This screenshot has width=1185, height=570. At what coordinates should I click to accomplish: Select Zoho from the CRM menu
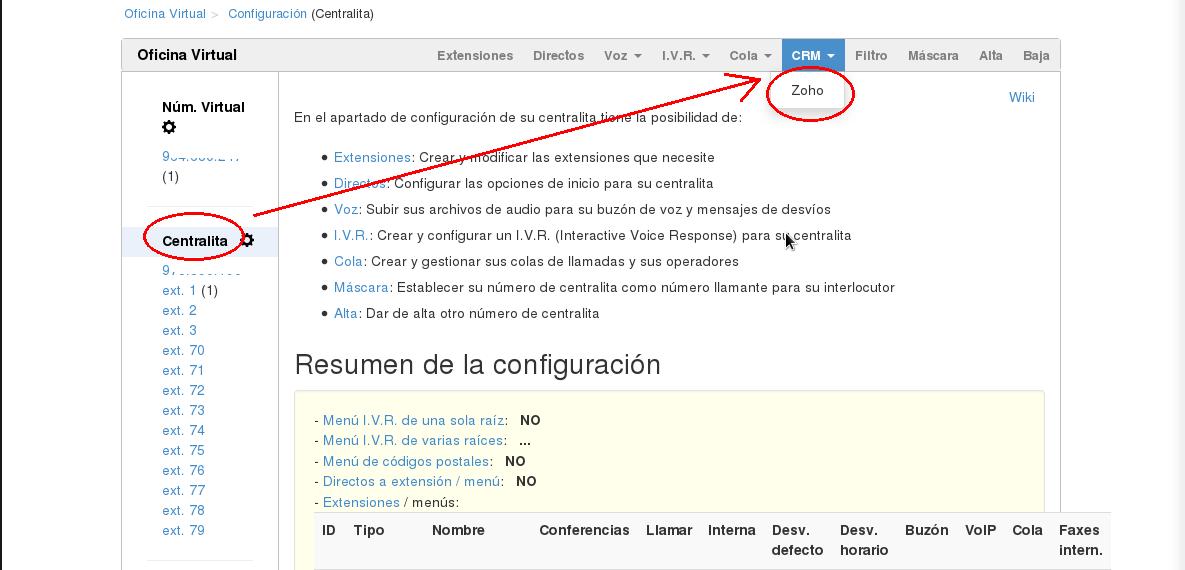[x=807, y=90]
